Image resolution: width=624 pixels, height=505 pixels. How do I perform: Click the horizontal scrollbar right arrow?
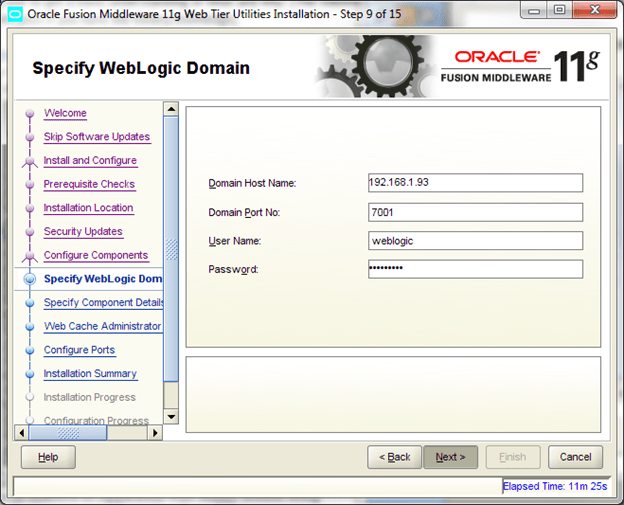coord(155,433)
